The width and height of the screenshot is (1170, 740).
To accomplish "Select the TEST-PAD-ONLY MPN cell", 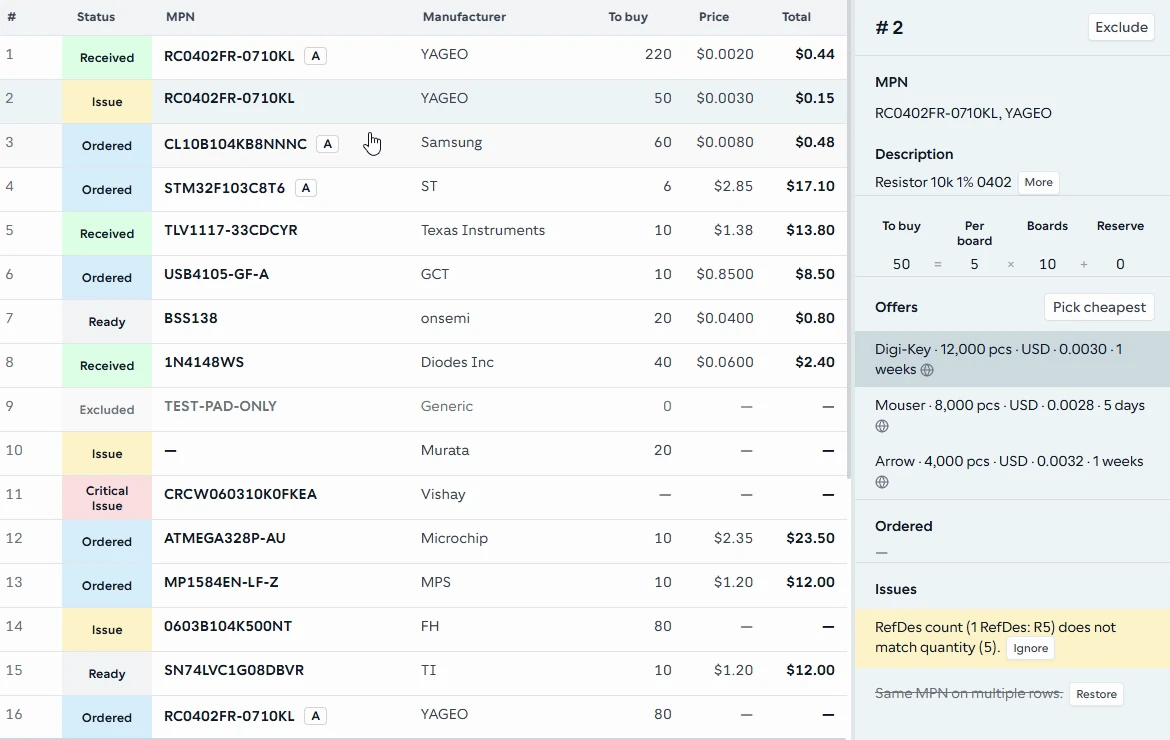I will pyautogui.click(x=220, y=407).
